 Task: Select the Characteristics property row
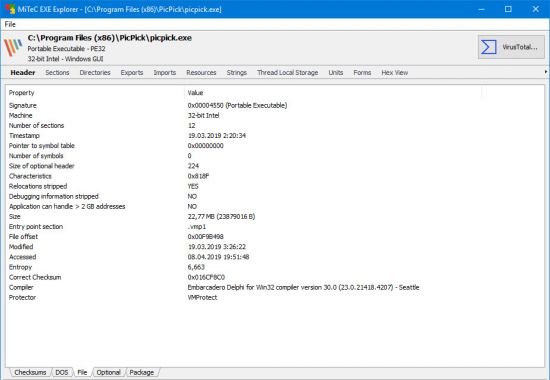(276, 176)
